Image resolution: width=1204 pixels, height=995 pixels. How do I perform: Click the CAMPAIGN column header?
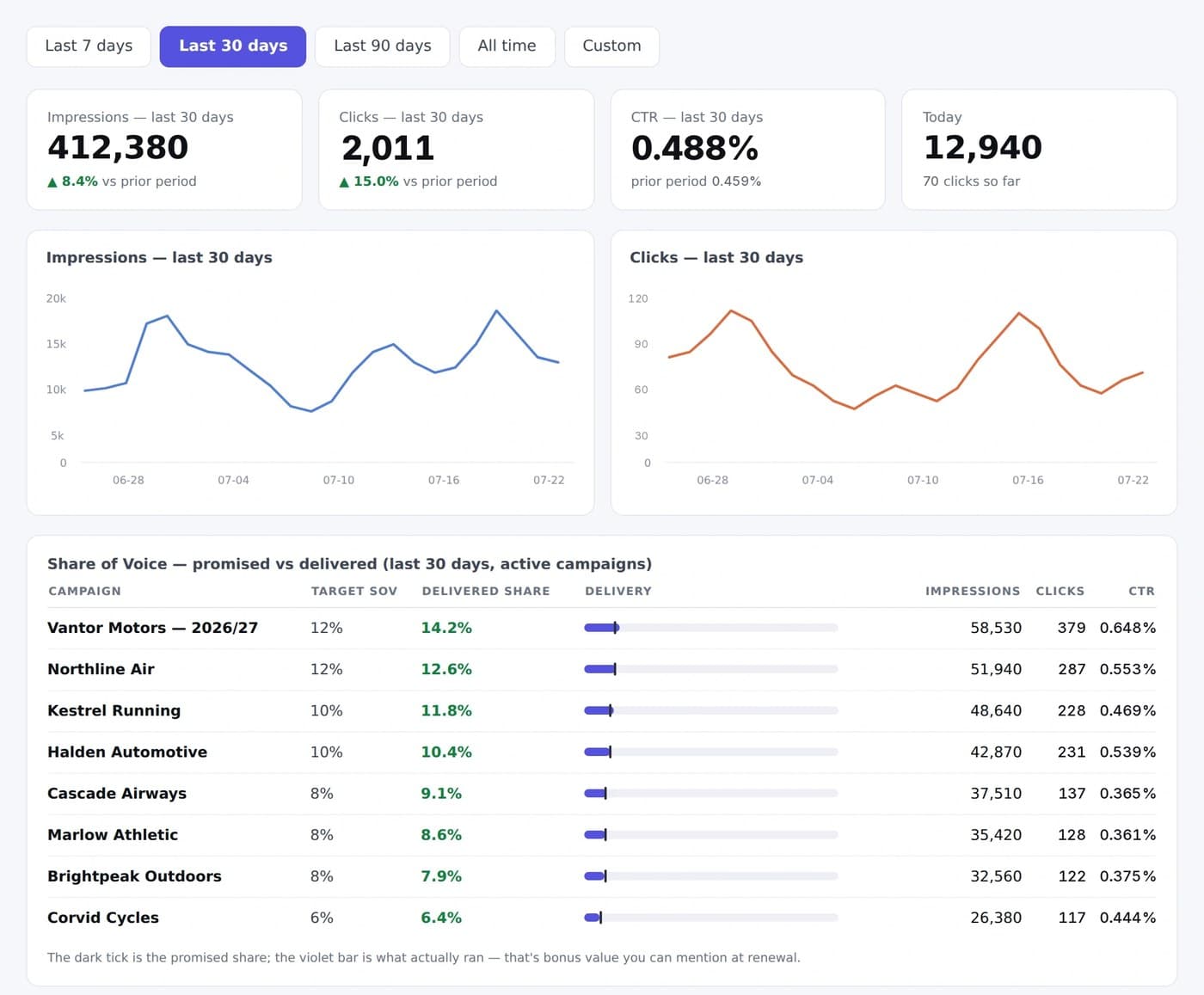[x=84, y=591]
